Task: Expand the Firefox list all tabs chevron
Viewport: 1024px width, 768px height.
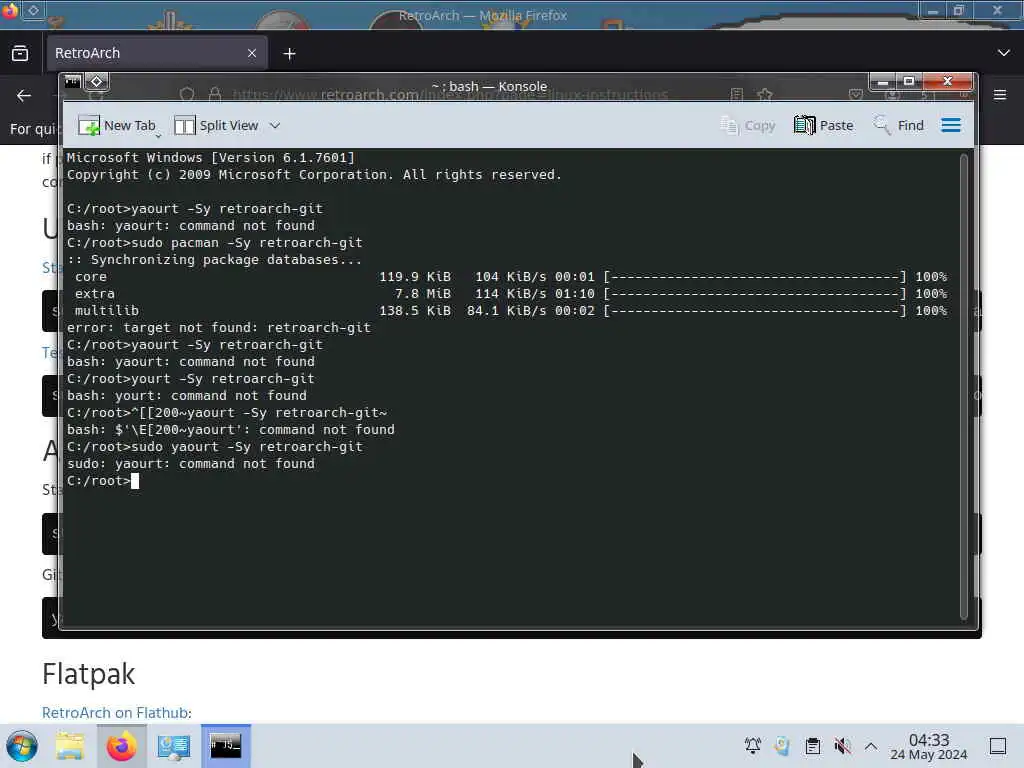Action: [1004, 54]
